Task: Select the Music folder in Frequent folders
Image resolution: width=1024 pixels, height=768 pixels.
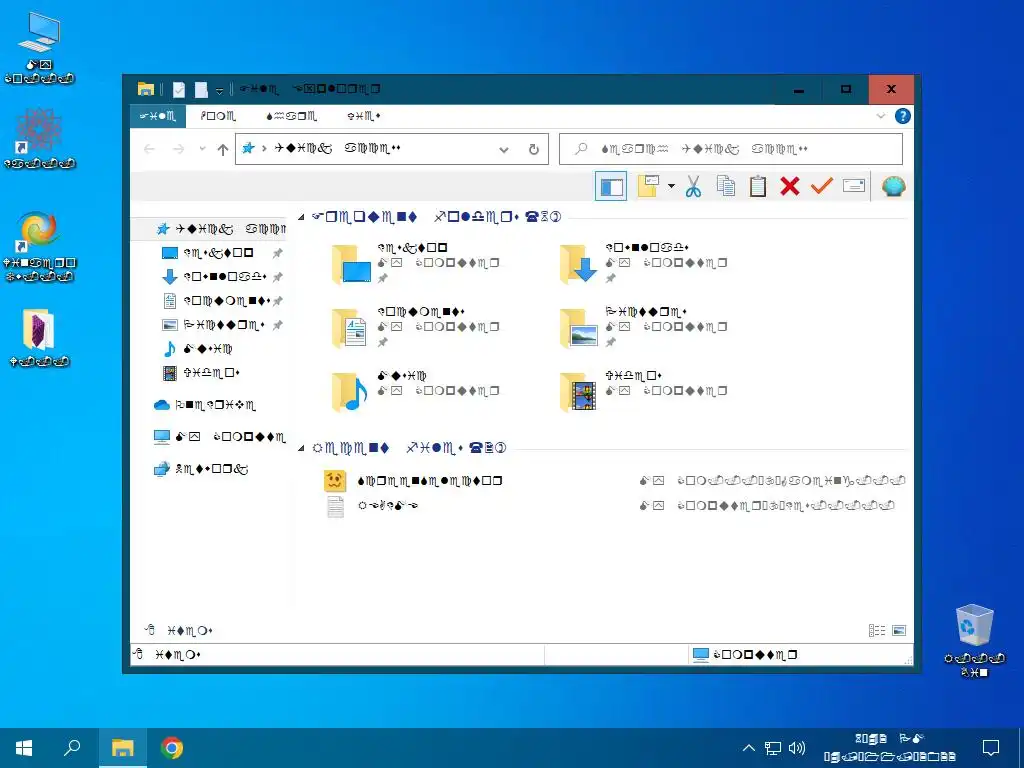Action: tap(416, 391)
